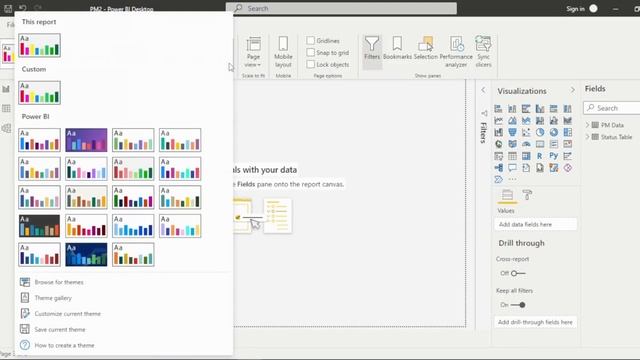Insert a matrix visual
The height and width of the screenshot is (360, 640).
click(526, 156)
